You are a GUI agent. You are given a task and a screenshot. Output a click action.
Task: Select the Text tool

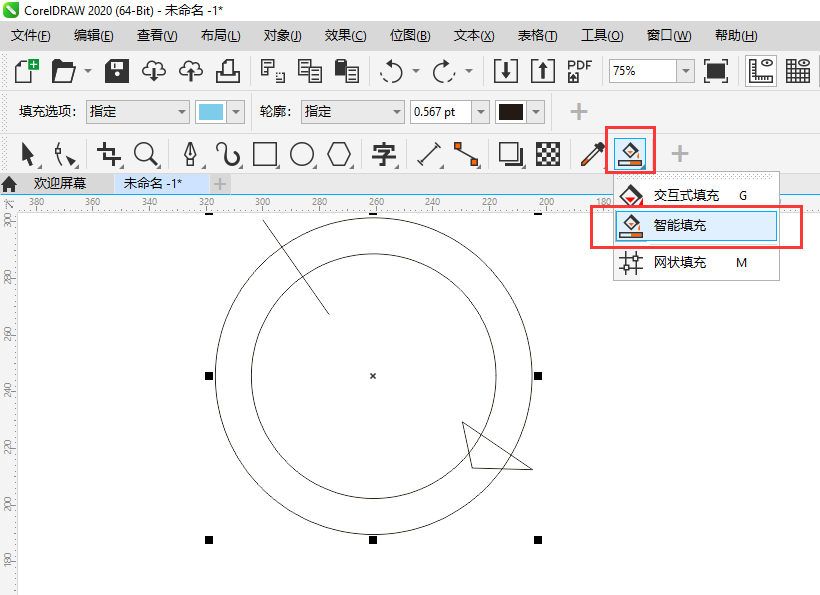coord(383,154)
